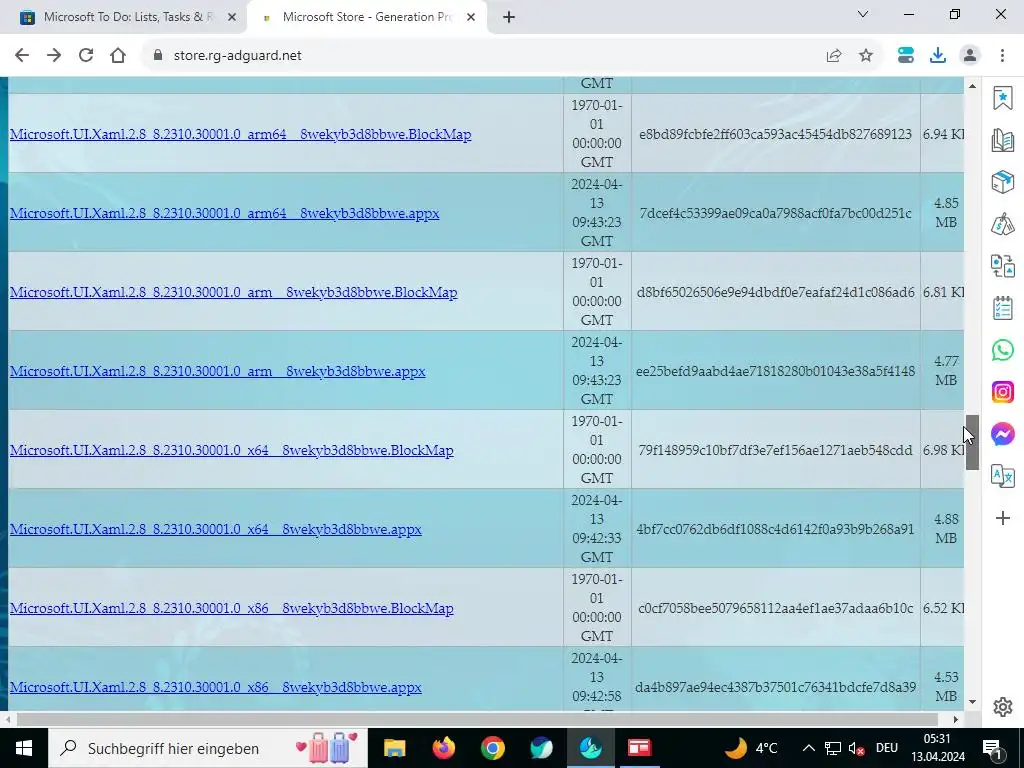Click the scroll down arrow
The width and height of the screenshot is (1024, 768).
point(972,702)
